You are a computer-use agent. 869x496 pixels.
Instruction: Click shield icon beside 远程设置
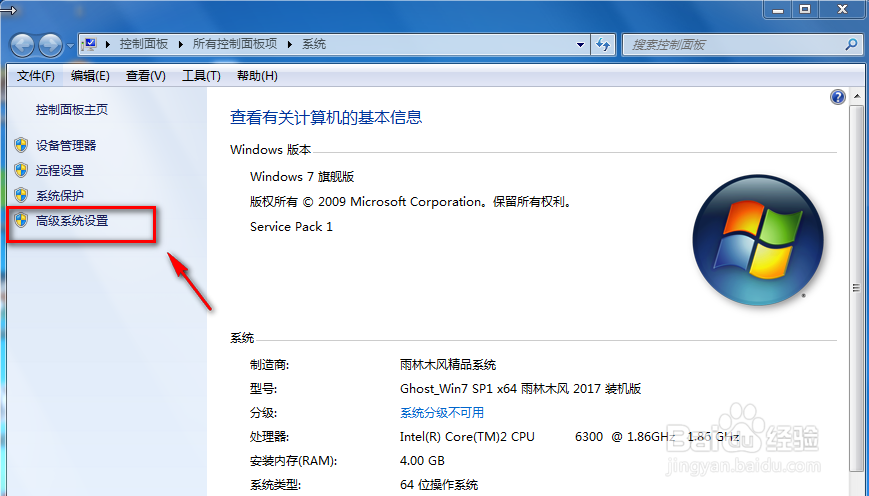coord(22,170)
